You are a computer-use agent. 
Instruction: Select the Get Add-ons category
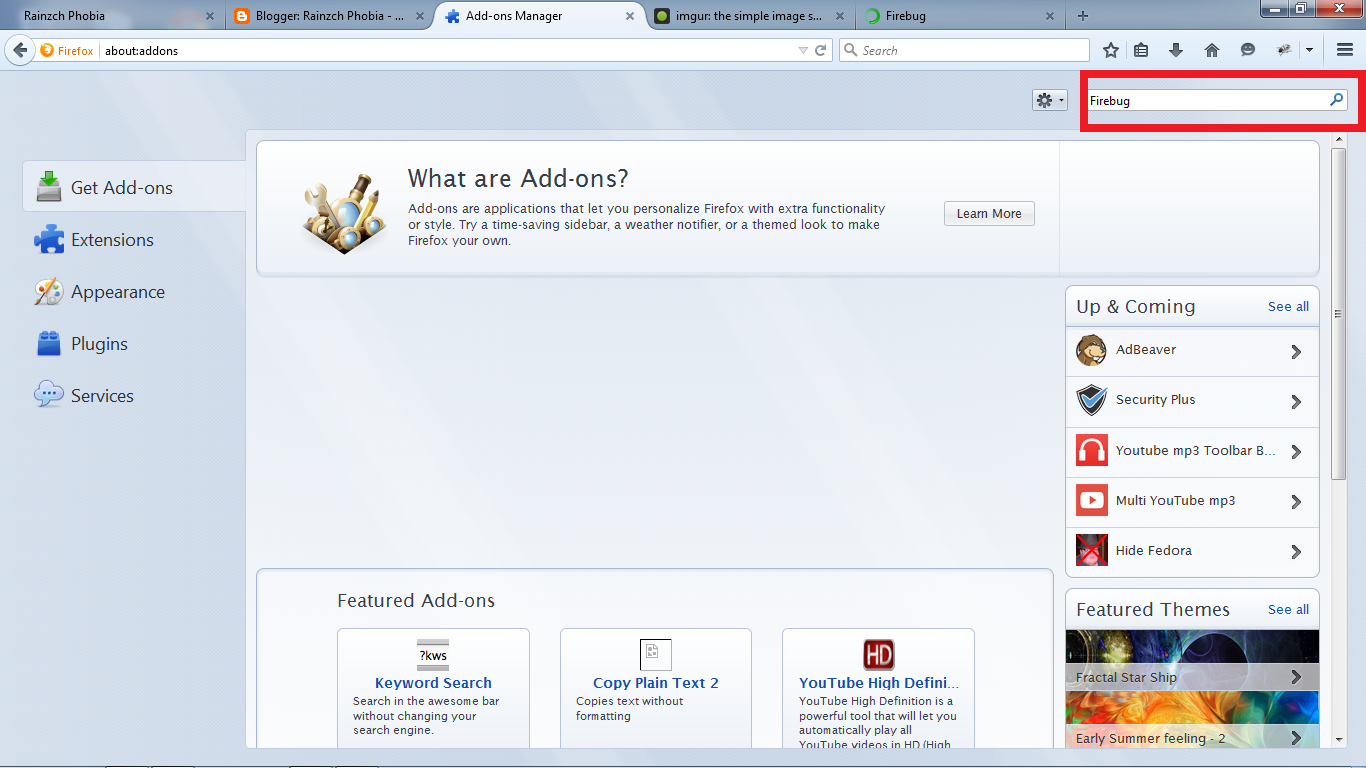coord(134,187)
